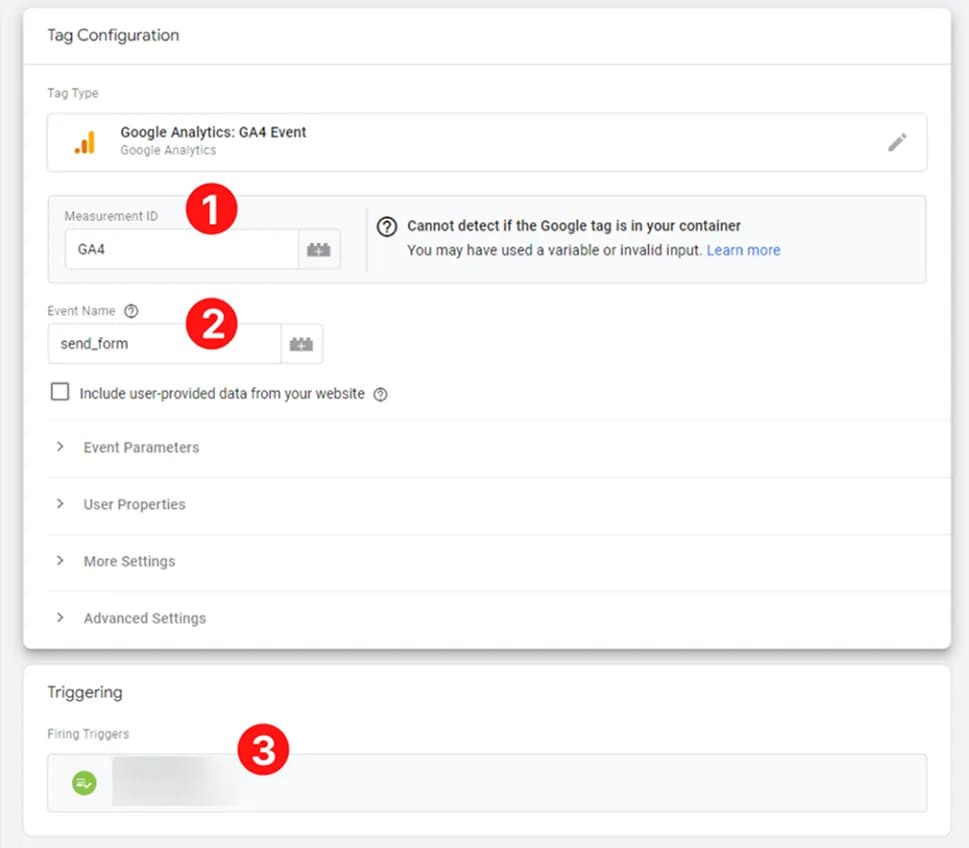The image size is (969, 848).
Task: Click 'Cannot detect if the Google tag' message
Action: [573, 226]
